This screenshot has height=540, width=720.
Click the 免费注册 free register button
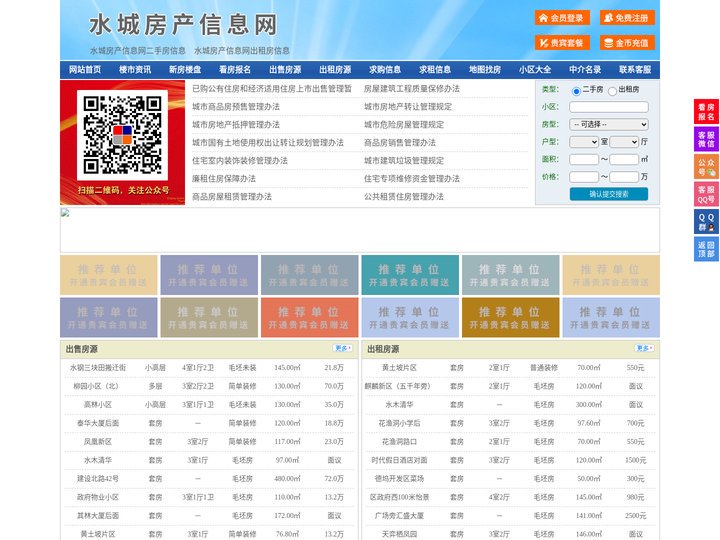coord(627,18)
